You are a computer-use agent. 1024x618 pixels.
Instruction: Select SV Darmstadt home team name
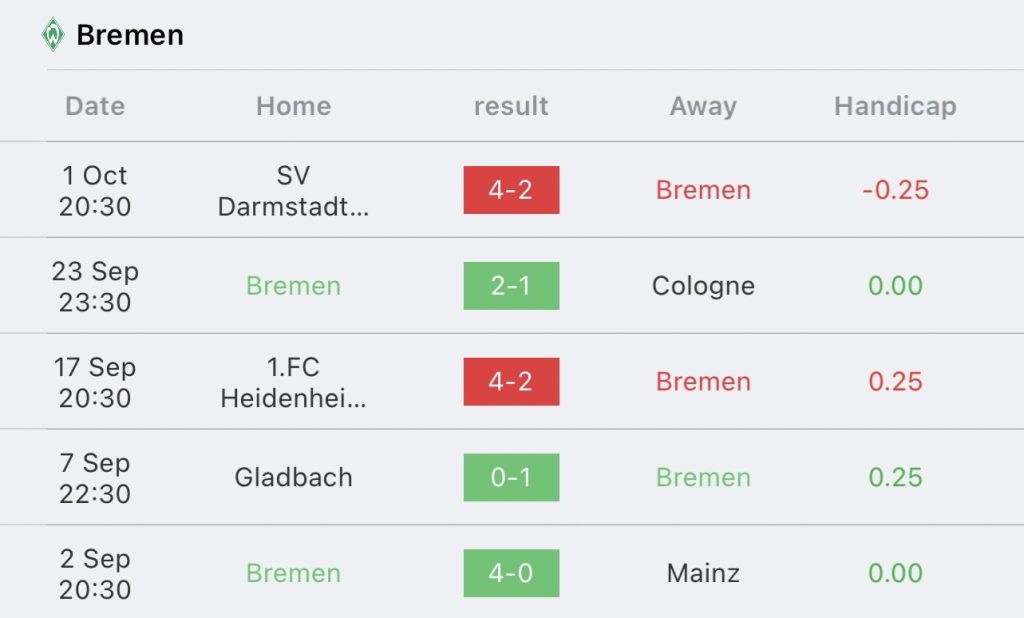click(x=293, y=190)
